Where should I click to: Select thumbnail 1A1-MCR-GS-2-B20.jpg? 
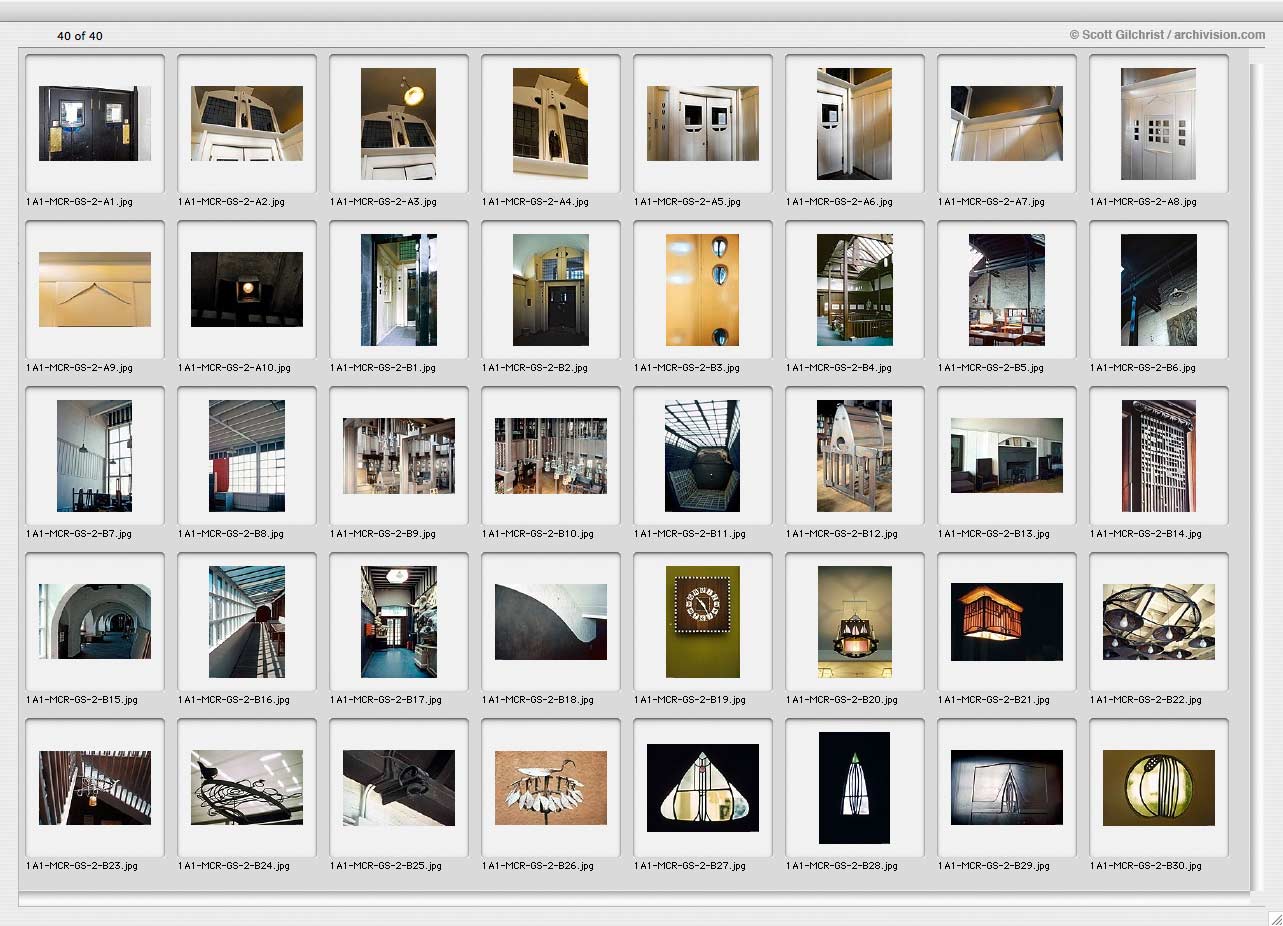(855, 622)
